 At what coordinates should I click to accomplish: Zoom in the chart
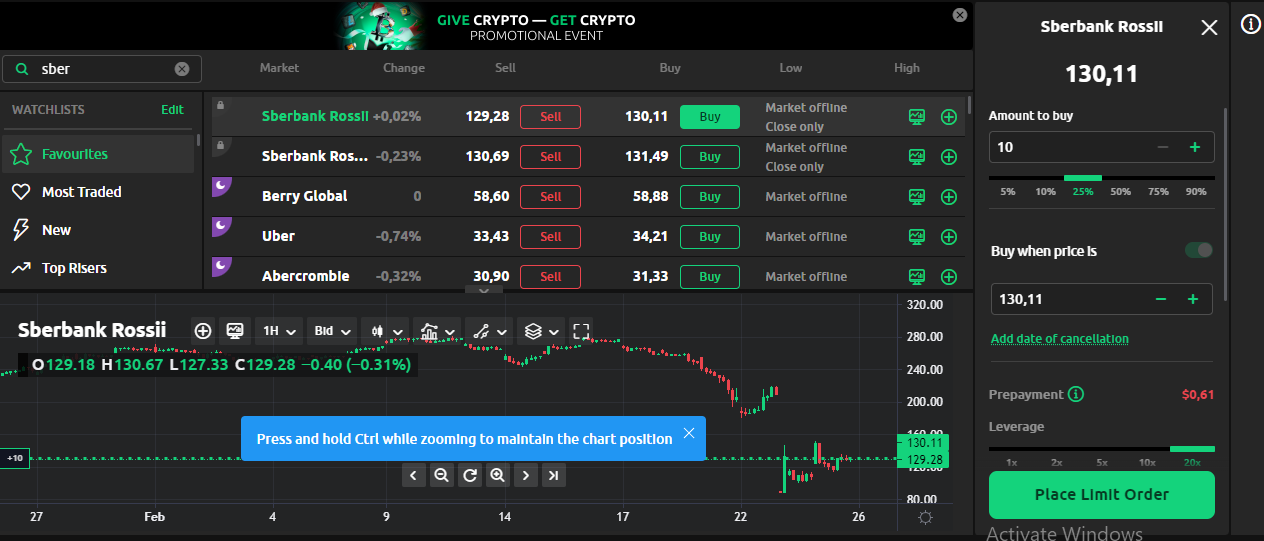[x=497, y=475]
